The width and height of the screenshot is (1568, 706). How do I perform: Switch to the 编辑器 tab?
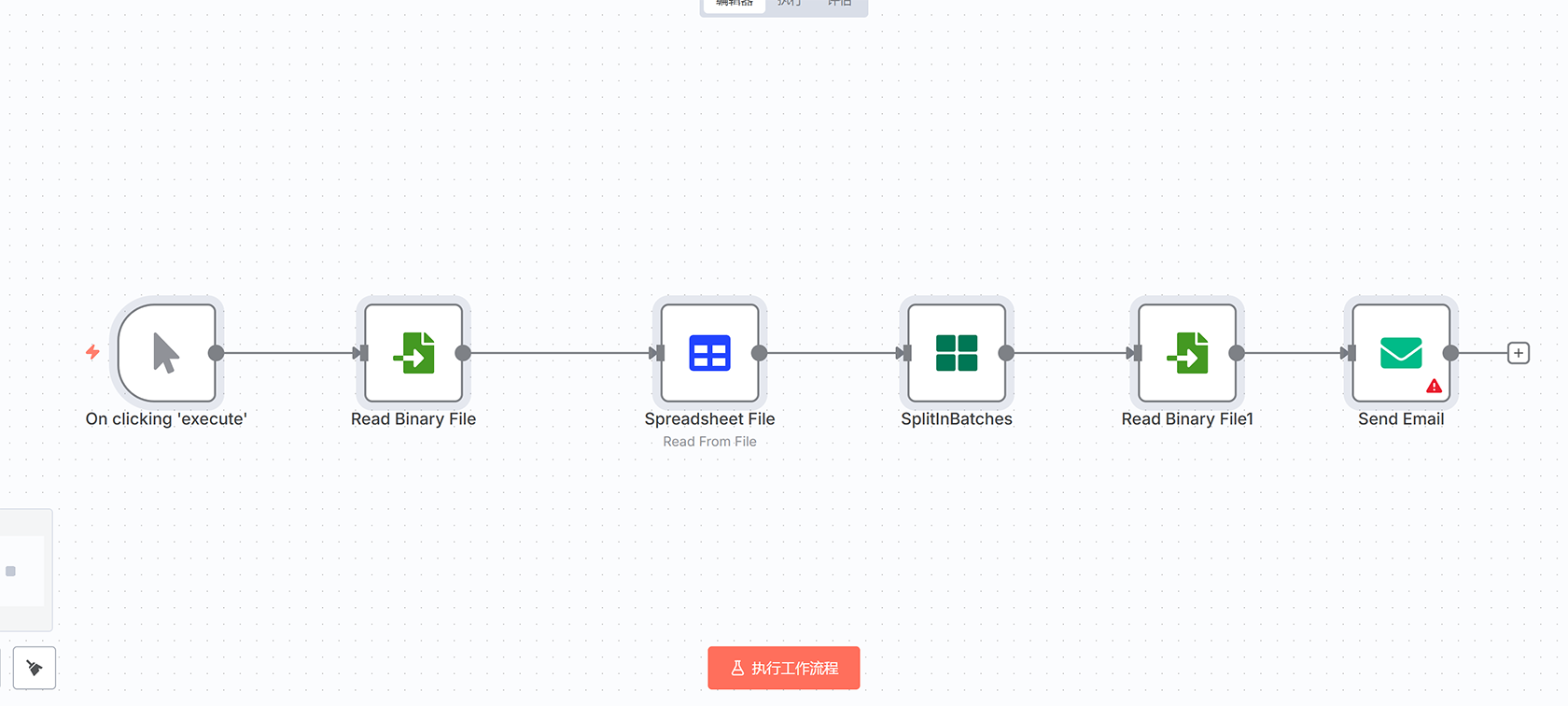coord(734,4)
